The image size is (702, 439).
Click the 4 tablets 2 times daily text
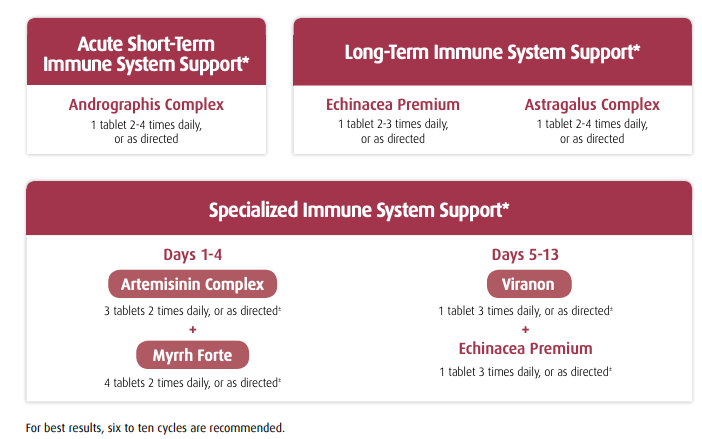tap(193, 383)
